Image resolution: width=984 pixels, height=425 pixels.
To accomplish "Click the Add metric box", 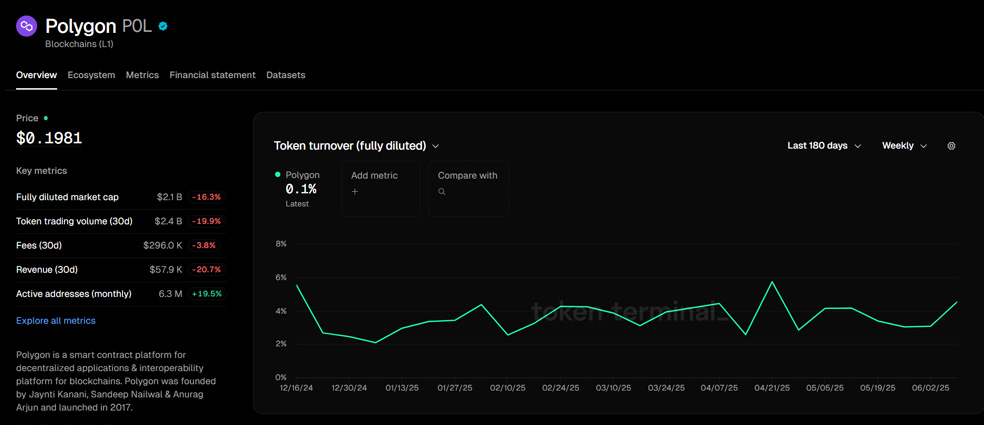I will 380,188.
